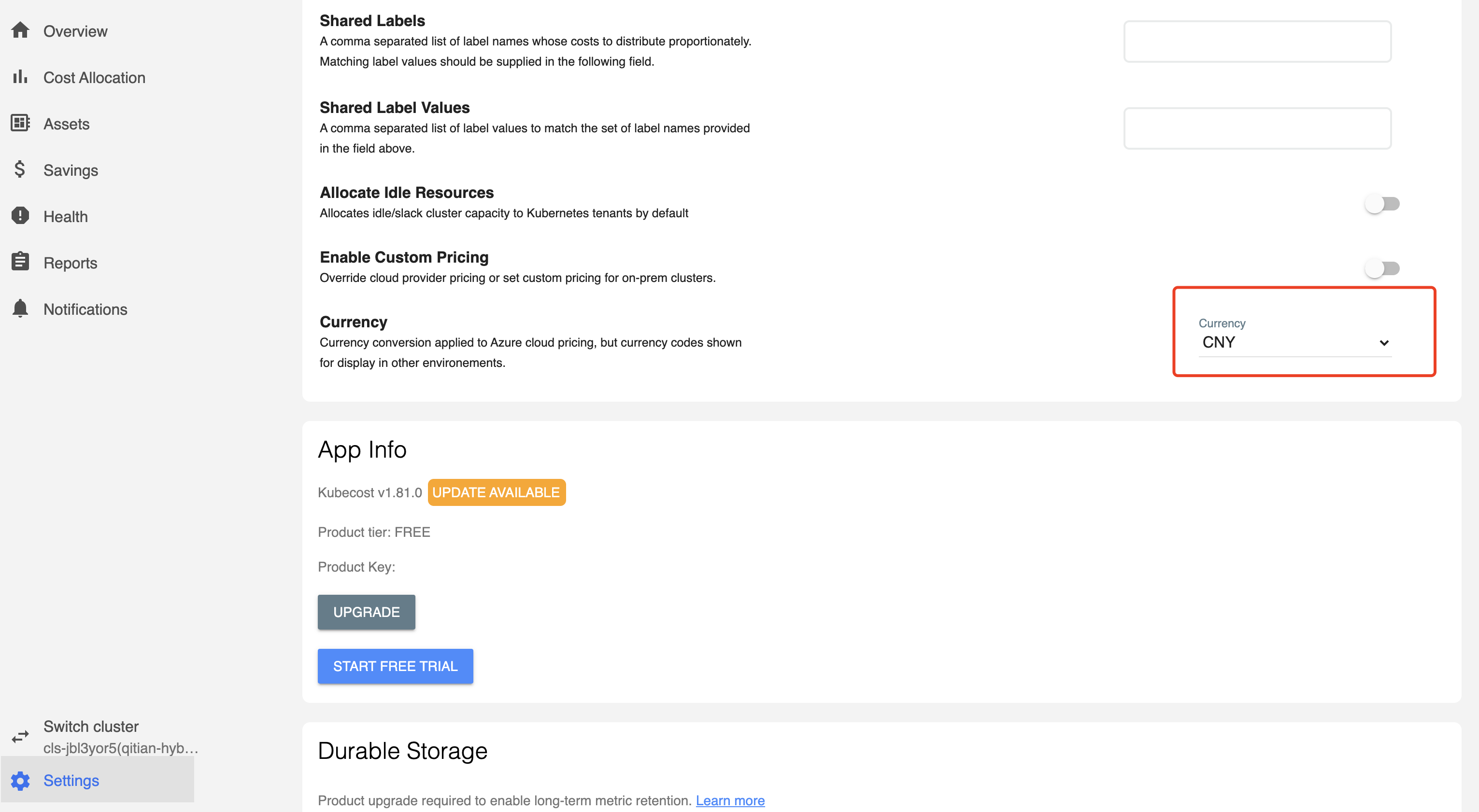Click the Shared Labels input field
The width and height of the screenshot is (1479, 812).
coord(1257,41)
